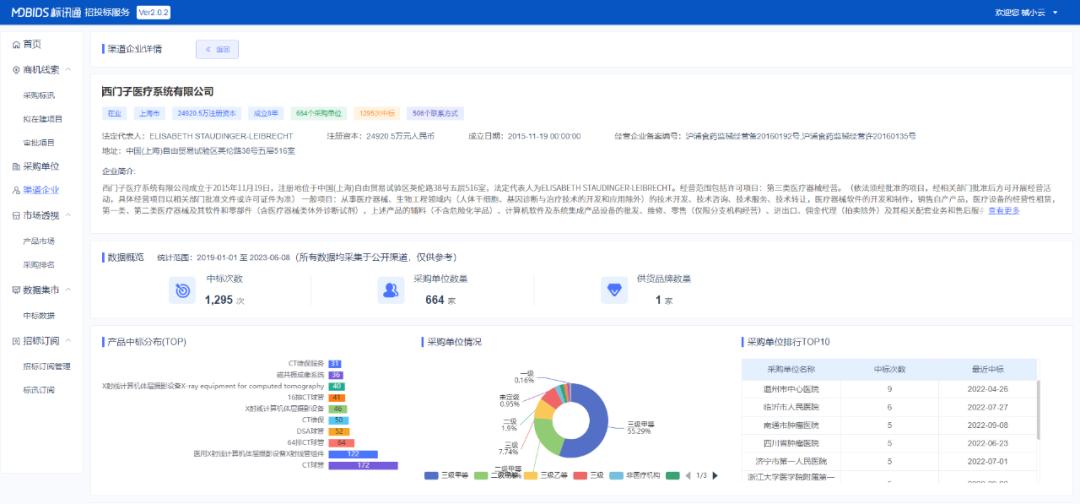Click the 临沂市人民医院 table row

click(889, 408)
